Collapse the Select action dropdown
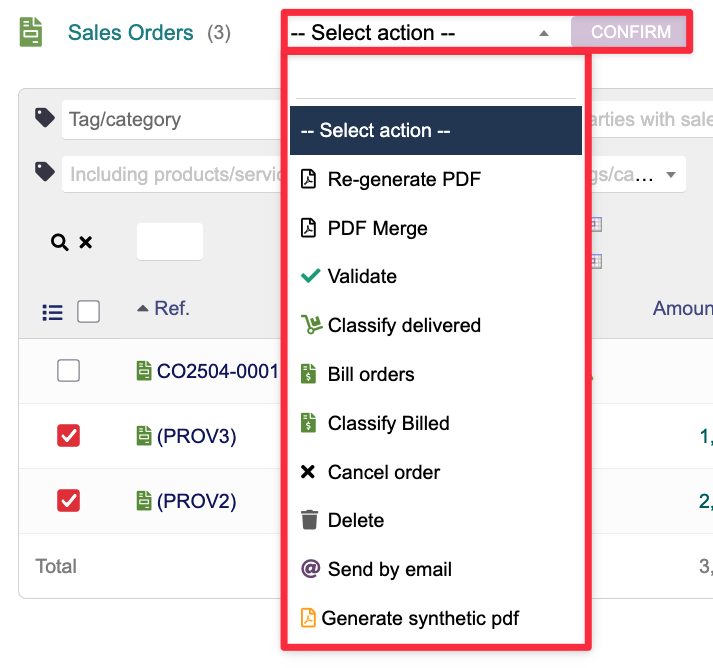 coord(543,33)
